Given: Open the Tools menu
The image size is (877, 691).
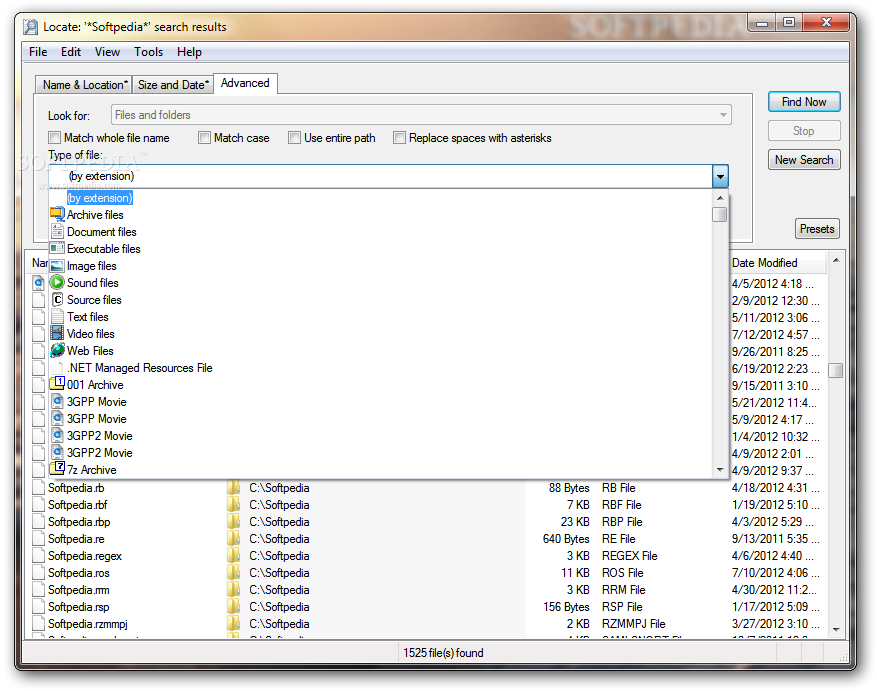Looking at the screenshot, I should (148, 52).
